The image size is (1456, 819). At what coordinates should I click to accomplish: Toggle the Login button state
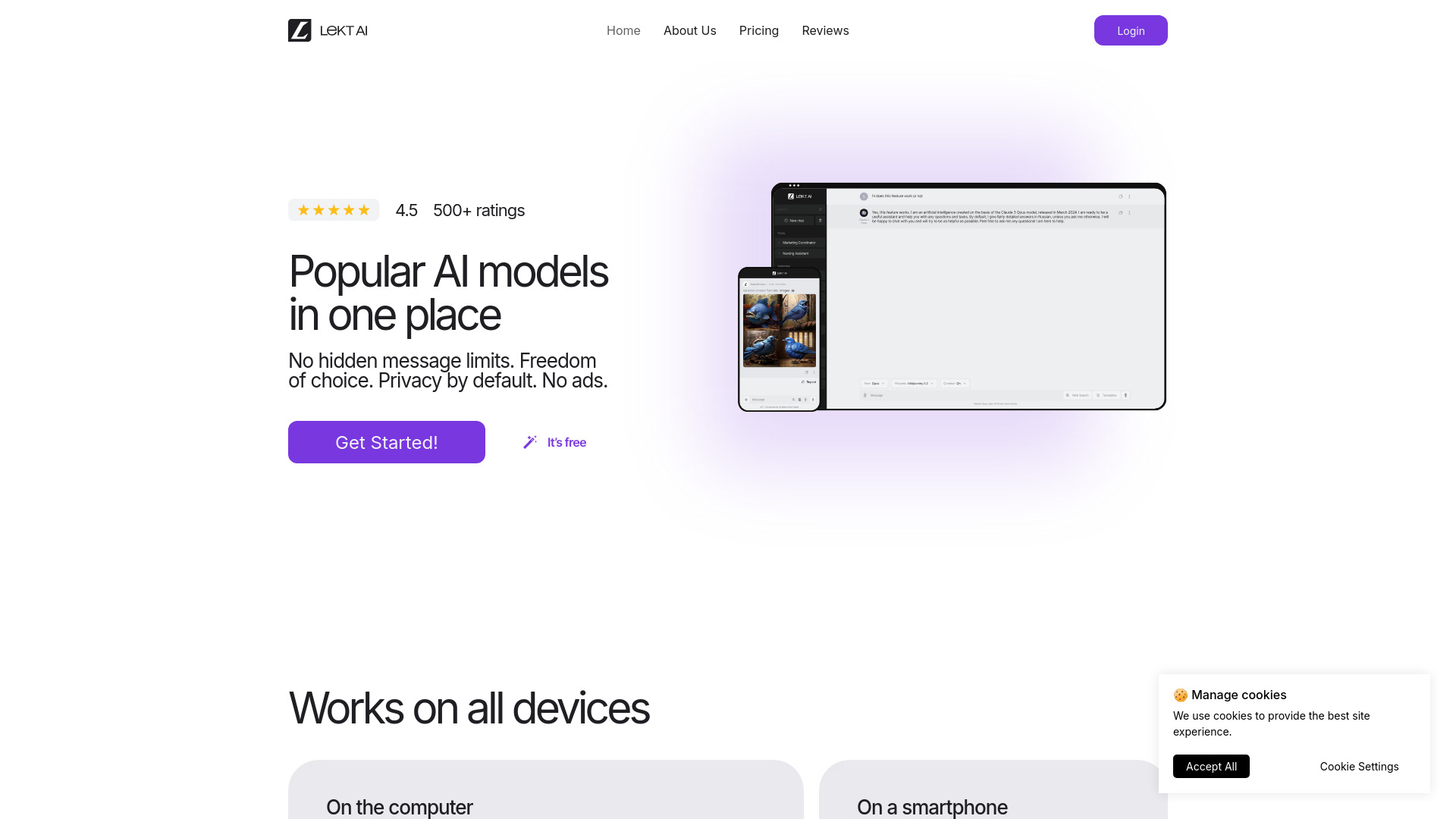(1131, 30)
